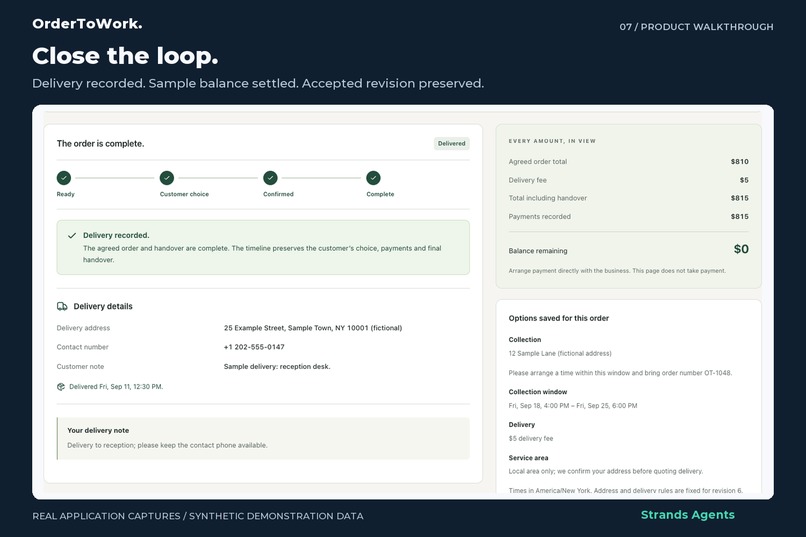806x537 pixels.
Task: Click the Collection window subheading
Action: (538, 392)
